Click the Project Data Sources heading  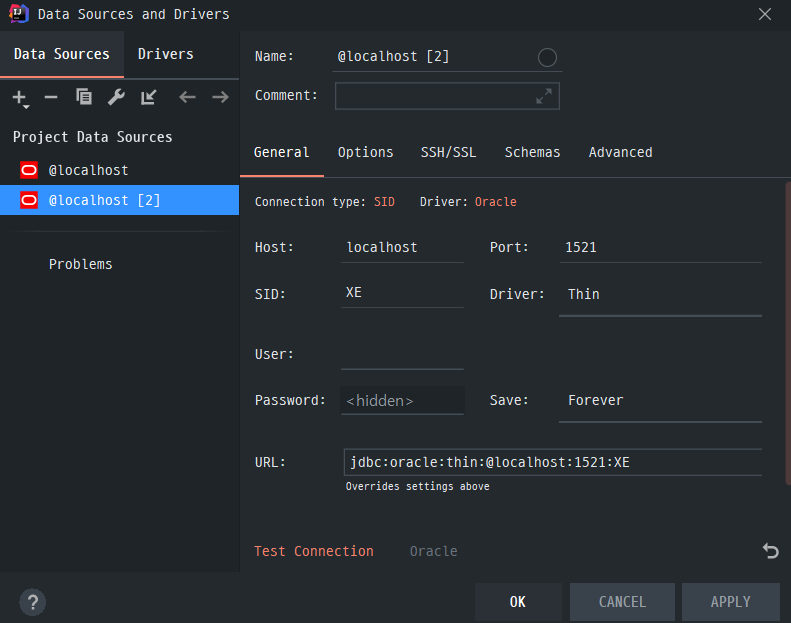click(x=93, y=137)
